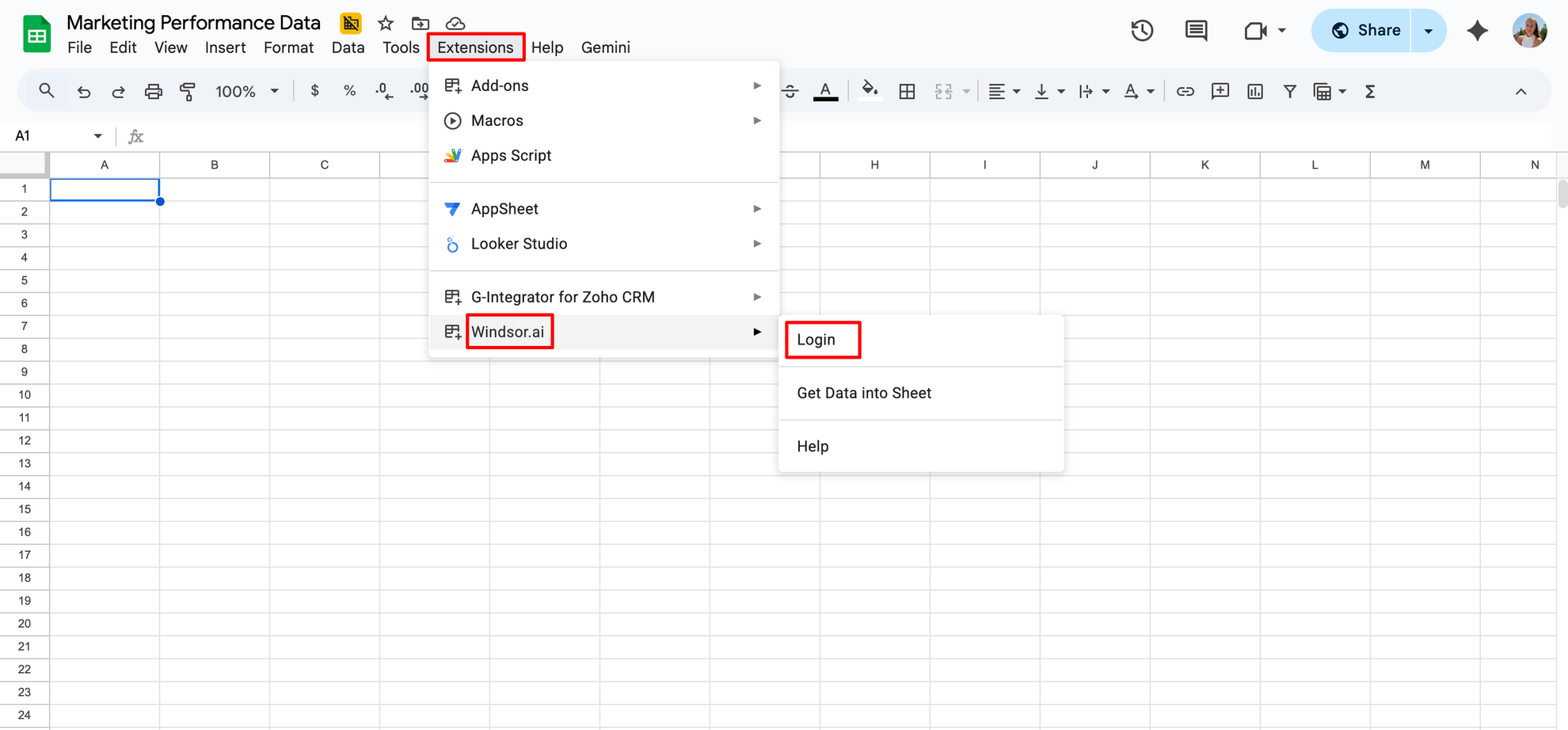
Task: Open the Gemini menu
Action: click(606, 48)
